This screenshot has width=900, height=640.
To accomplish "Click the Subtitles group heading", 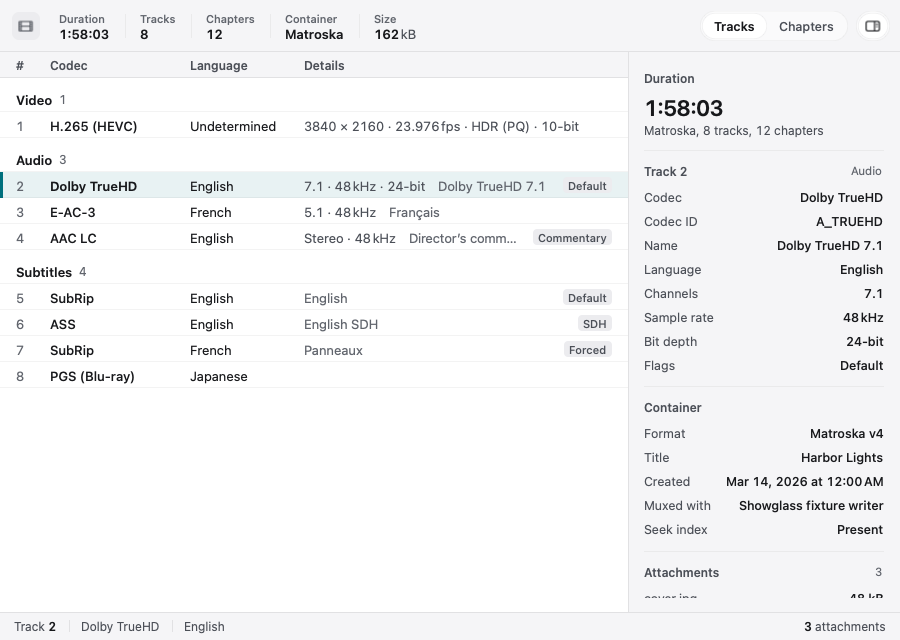I will pyautogui.click(x=44, y=272).
